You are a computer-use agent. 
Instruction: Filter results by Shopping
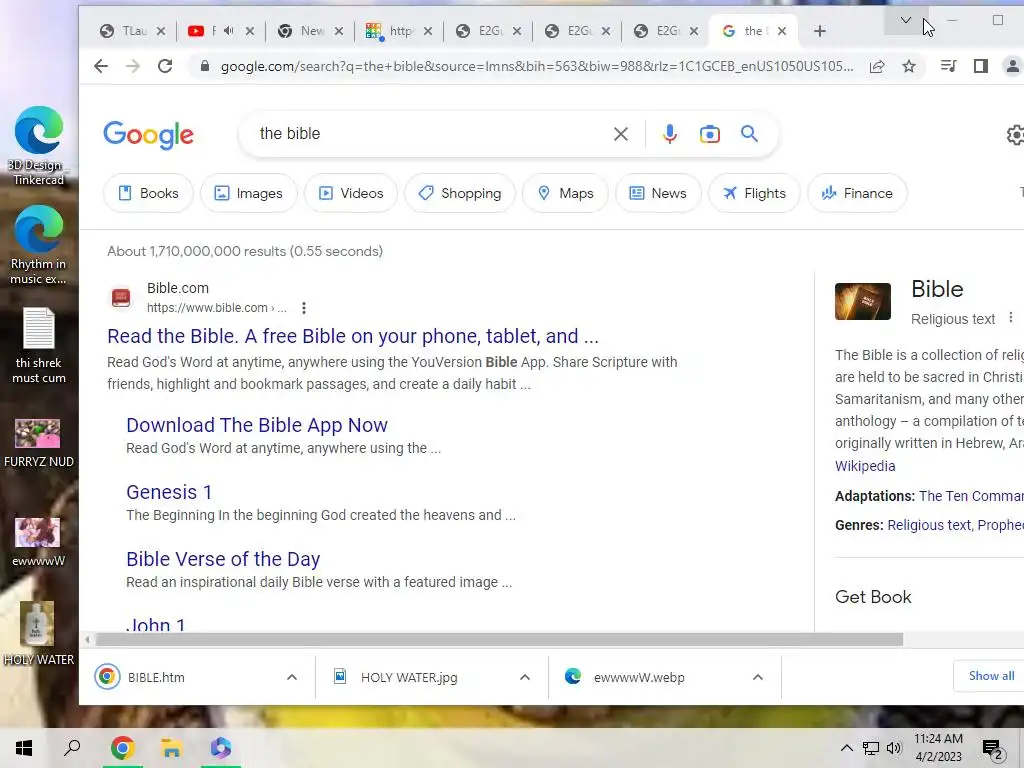coord(460,193)
